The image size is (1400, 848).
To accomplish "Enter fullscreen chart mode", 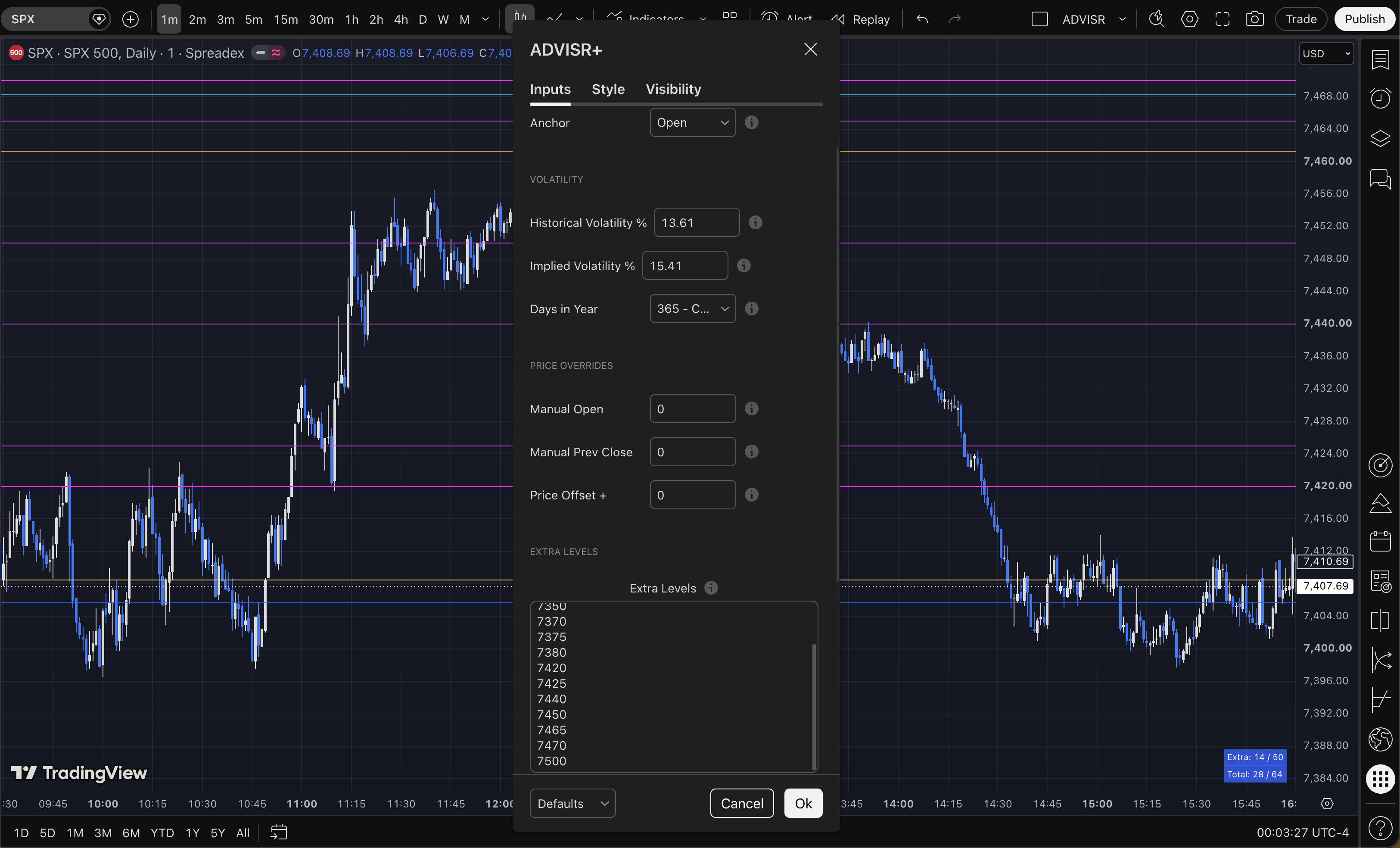I will click(x=1222, y=19).
